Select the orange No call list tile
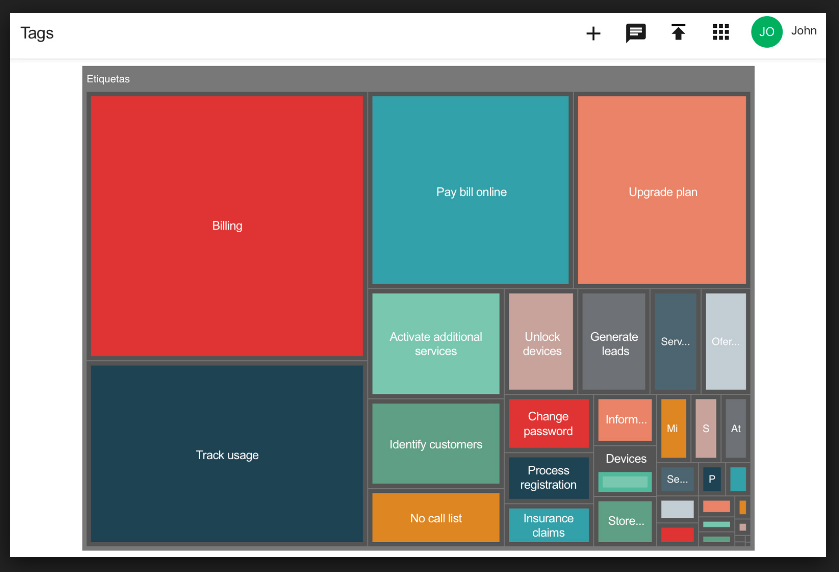This screenshot has height=572, width=839. 435,518
